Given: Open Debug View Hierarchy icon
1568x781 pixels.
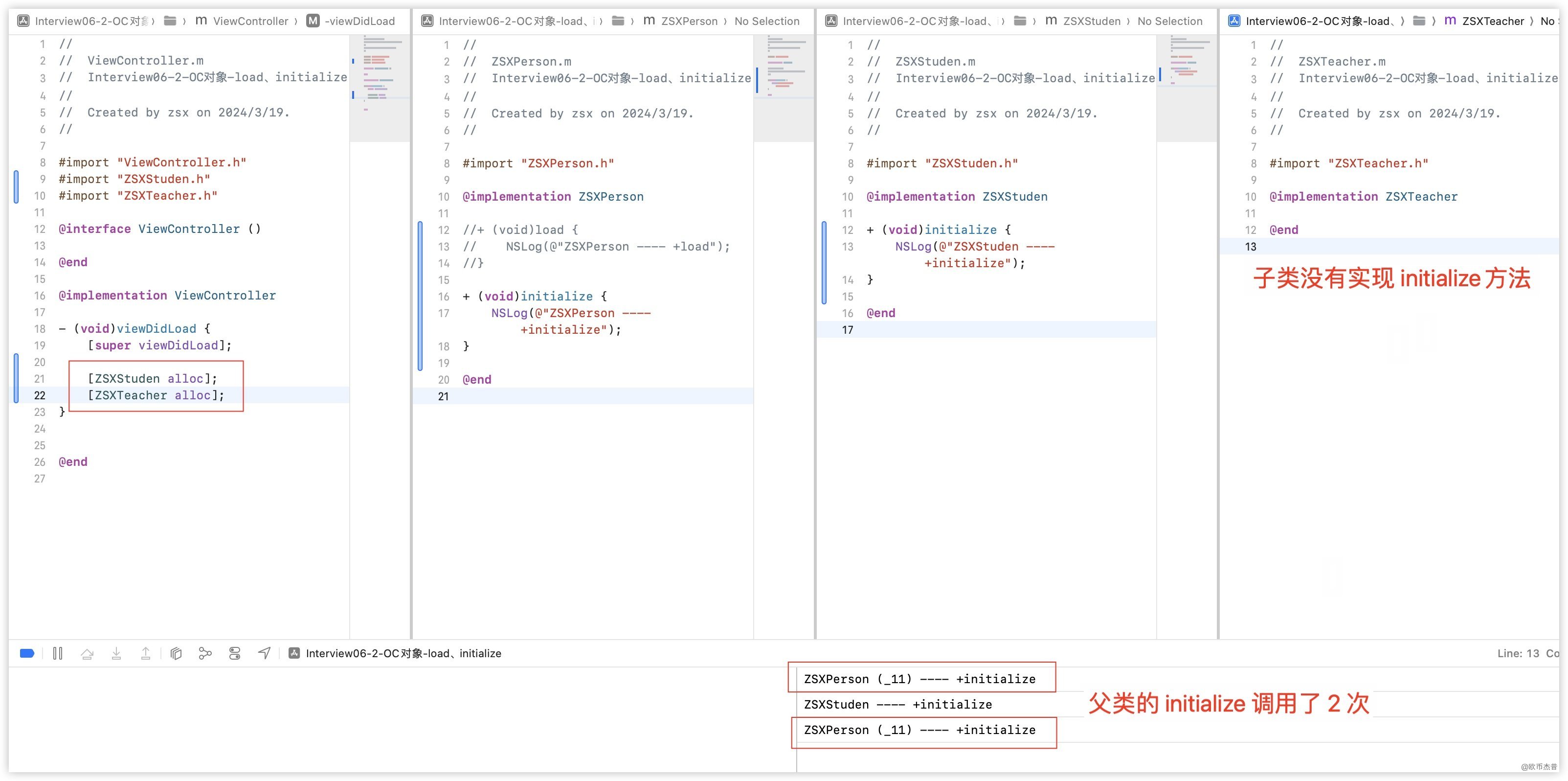Looking at the screenshot, I should click(176, 654).
